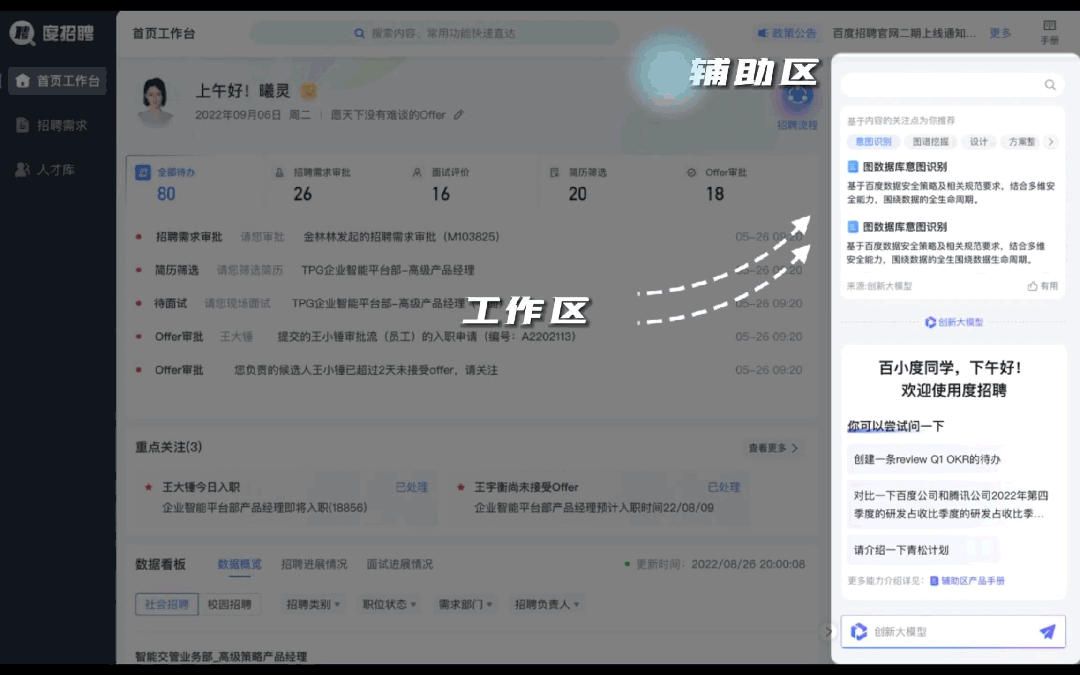This screenshot has width=1080, height=675.
Task: Open 首页工作台 in sidebar
Action: coord(58,81)
